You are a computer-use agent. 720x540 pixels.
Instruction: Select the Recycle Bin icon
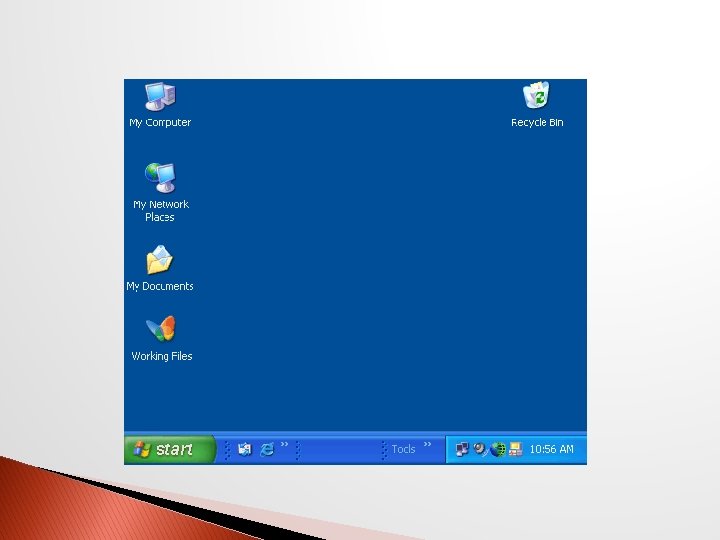click(536, 95)
